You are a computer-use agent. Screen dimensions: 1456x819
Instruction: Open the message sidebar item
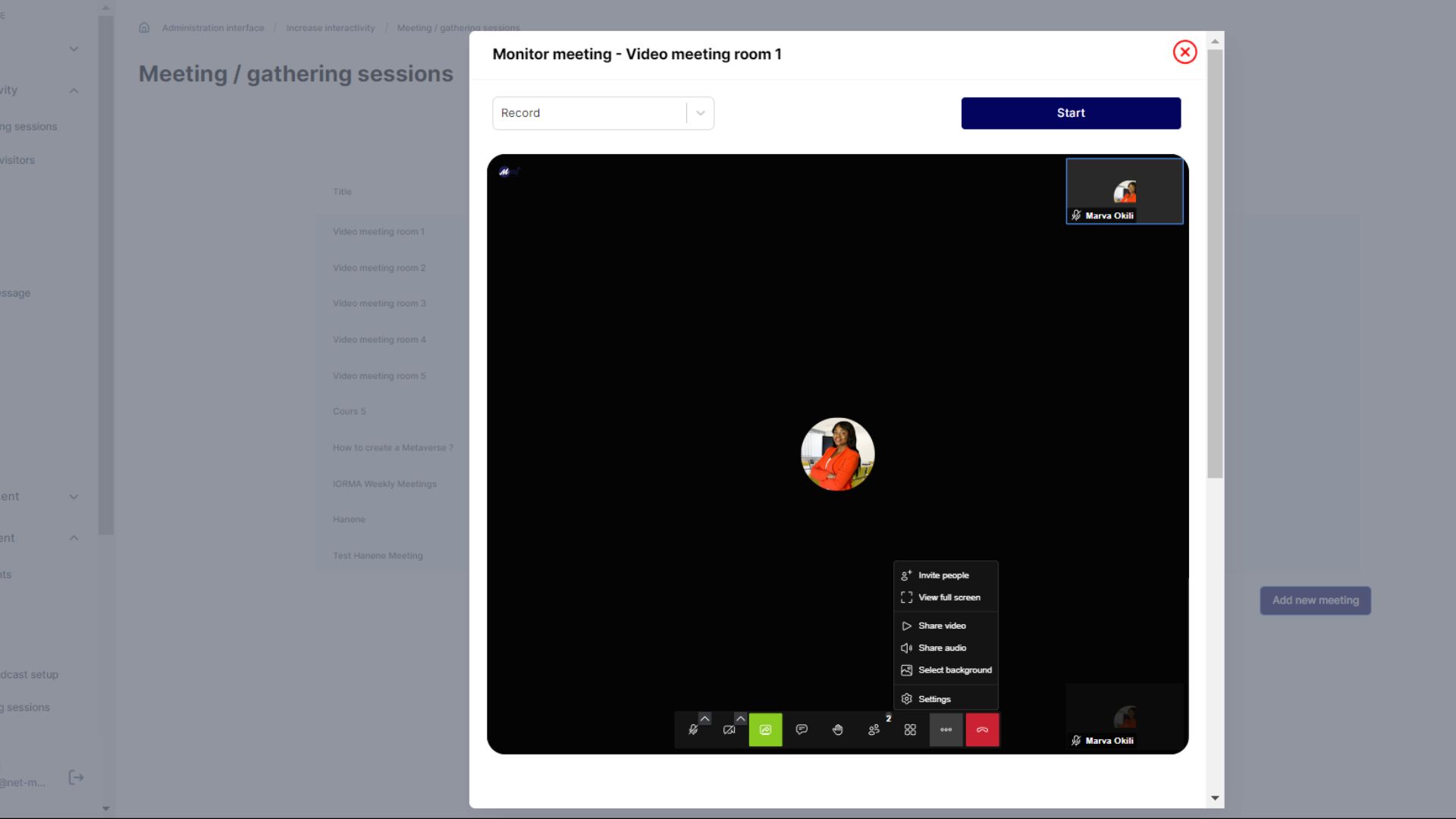pyautogui.click(x=15, y=293)
